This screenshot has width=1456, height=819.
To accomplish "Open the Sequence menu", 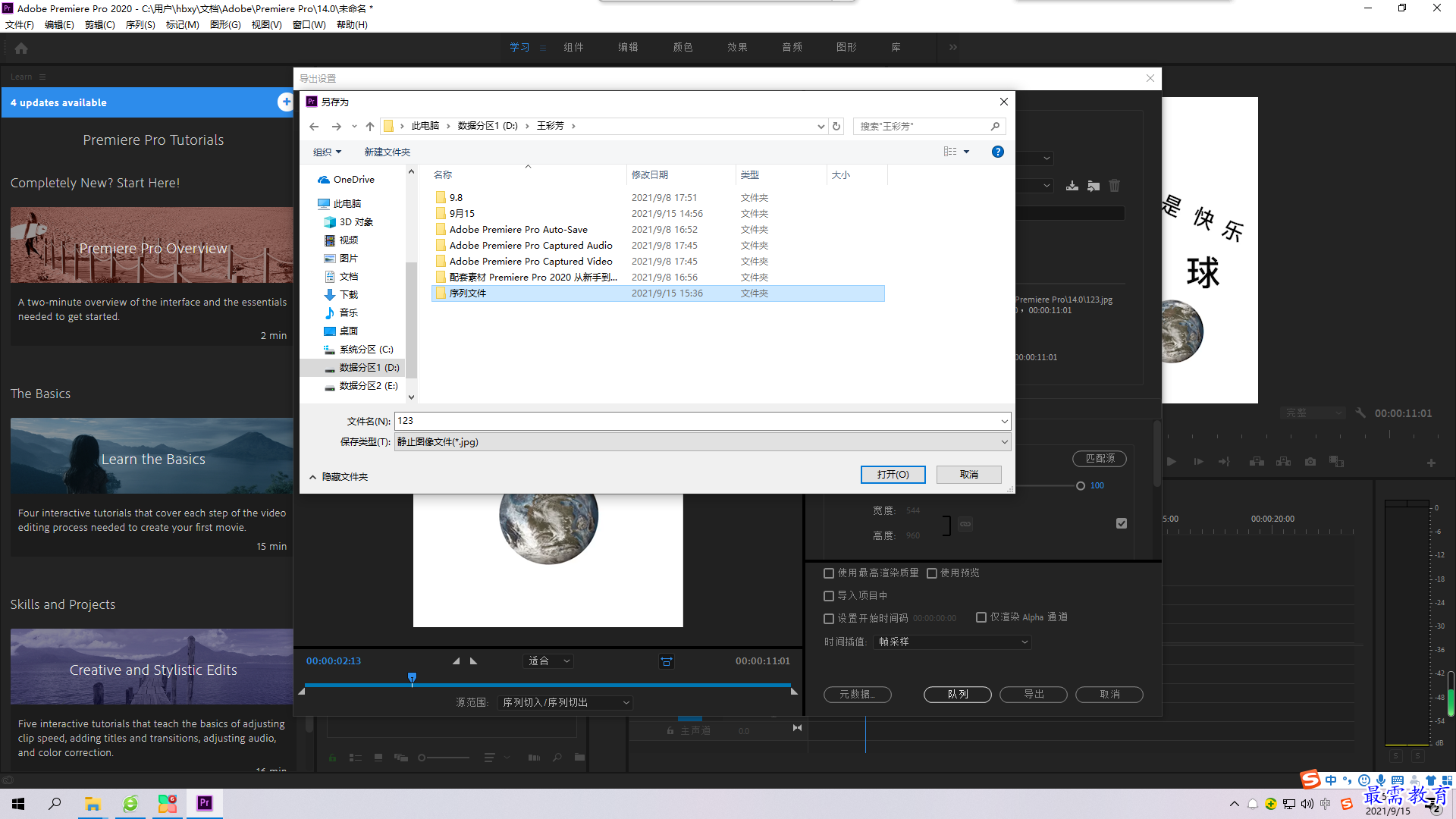I will pos(140,25).
